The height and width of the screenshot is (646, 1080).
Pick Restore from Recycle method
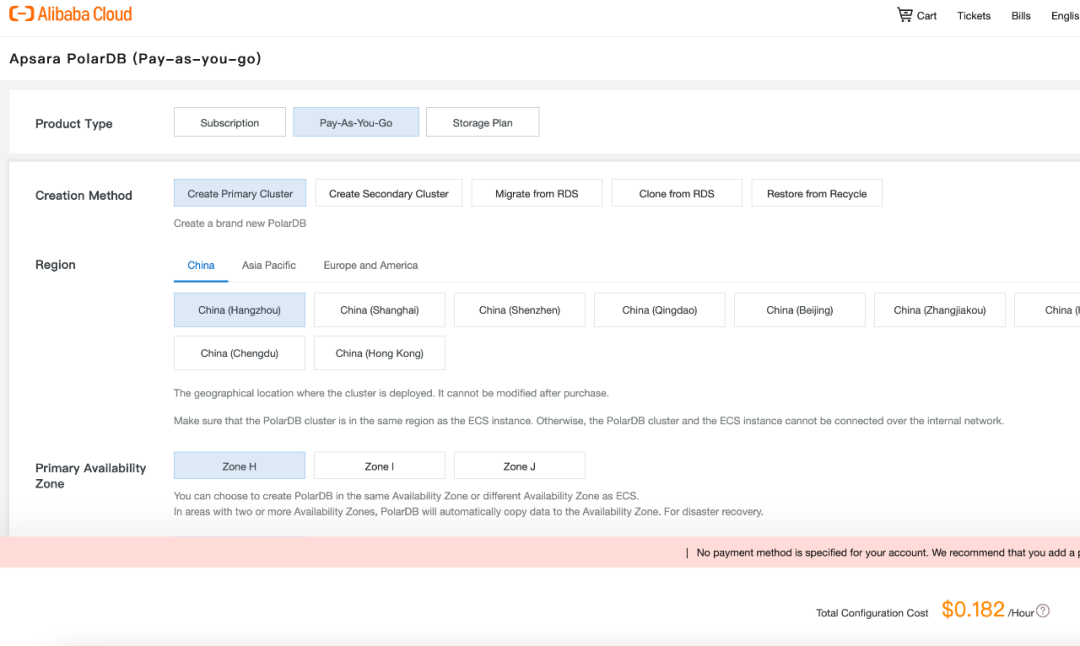(817, 194)
